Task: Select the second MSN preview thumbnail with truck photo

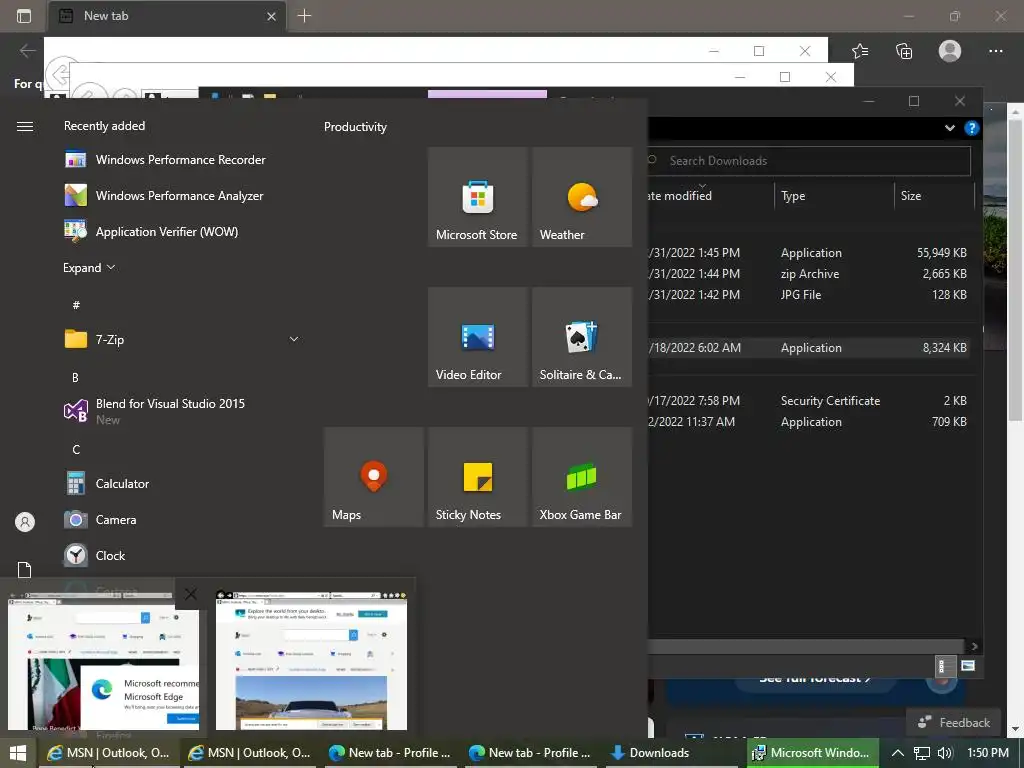Action: 312,661
